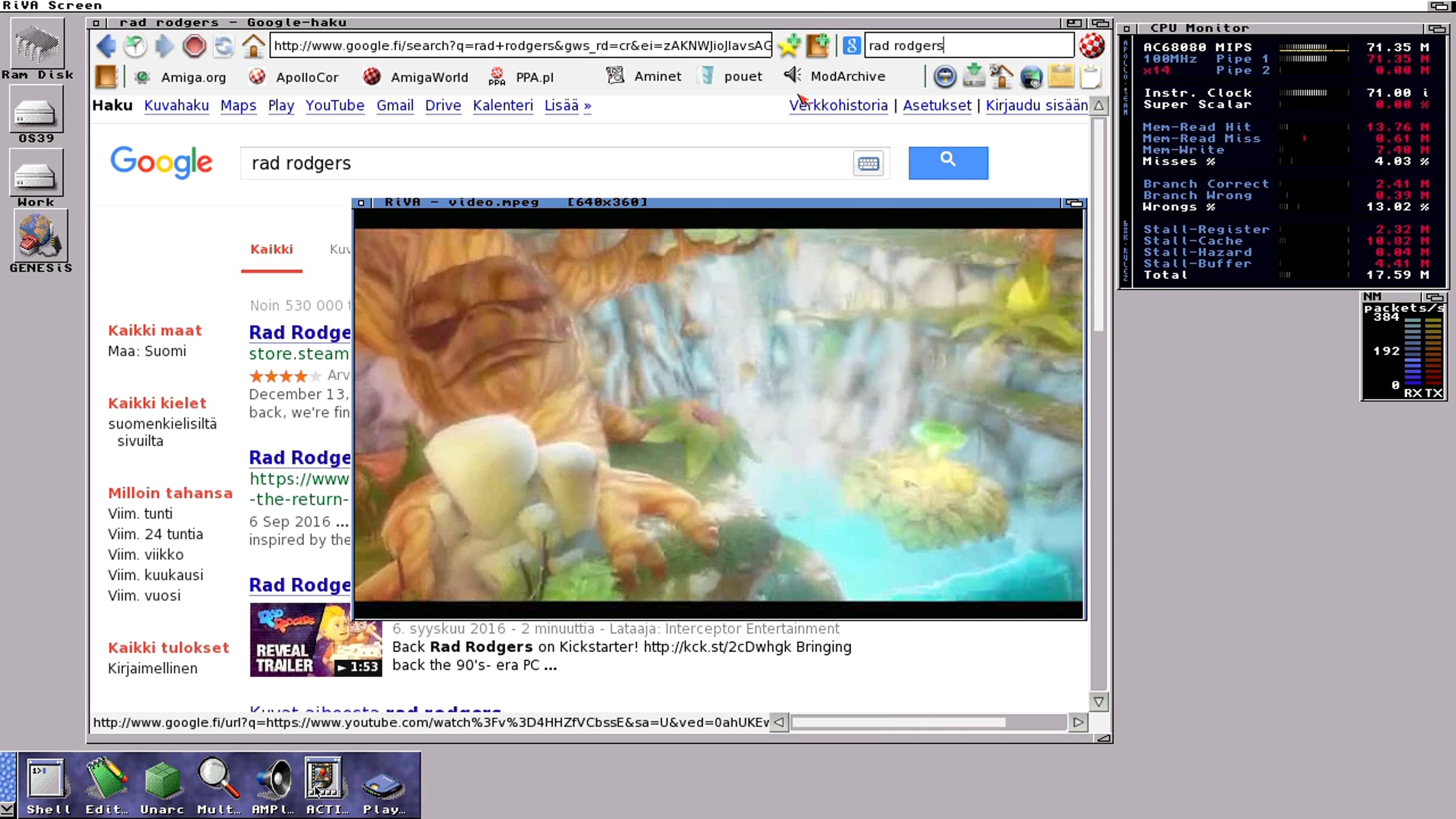The width and height of the screenshot is (1456, 819).
Task: Toggle the on-screen keyboard in search box
Action: coord(868,164)
